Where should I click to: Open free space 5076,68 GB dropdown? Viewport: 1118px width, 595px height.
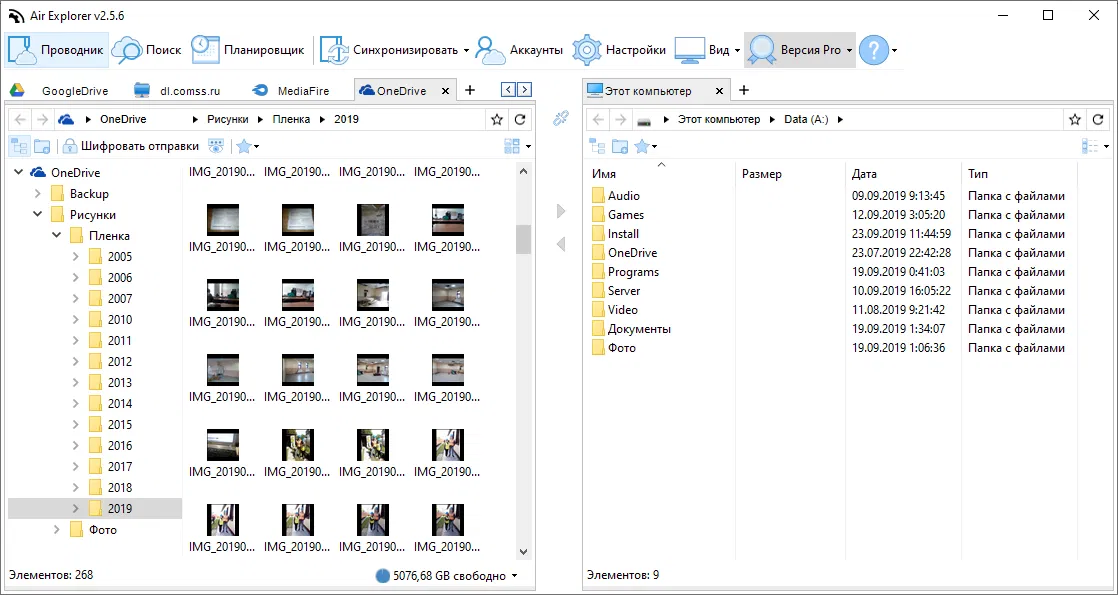tap(446, 576)
